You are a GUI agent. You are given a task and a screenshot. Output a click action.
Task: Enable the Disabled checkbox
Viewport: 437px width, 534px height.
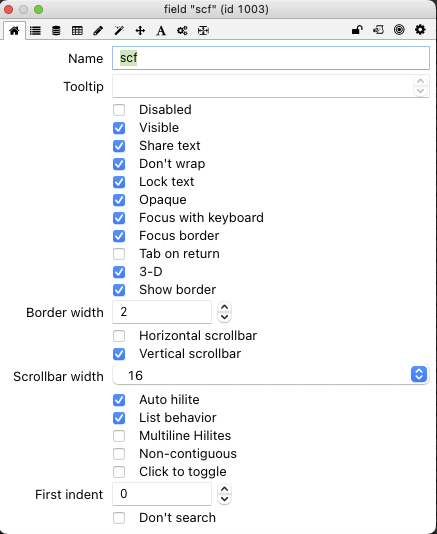119,110
